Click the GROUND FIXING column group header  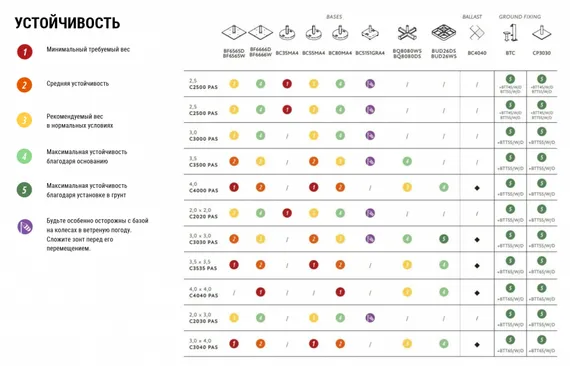point(520,17)
